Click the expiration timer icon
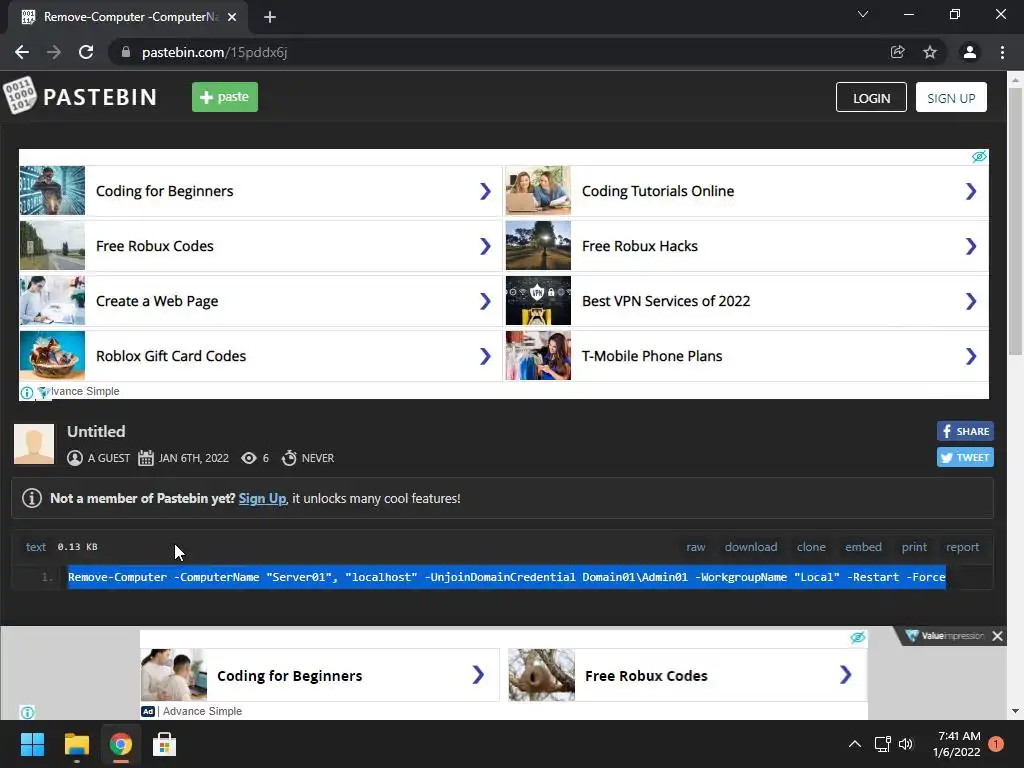The height and width of the screenshot is (768, 1024). pos(289,458)
